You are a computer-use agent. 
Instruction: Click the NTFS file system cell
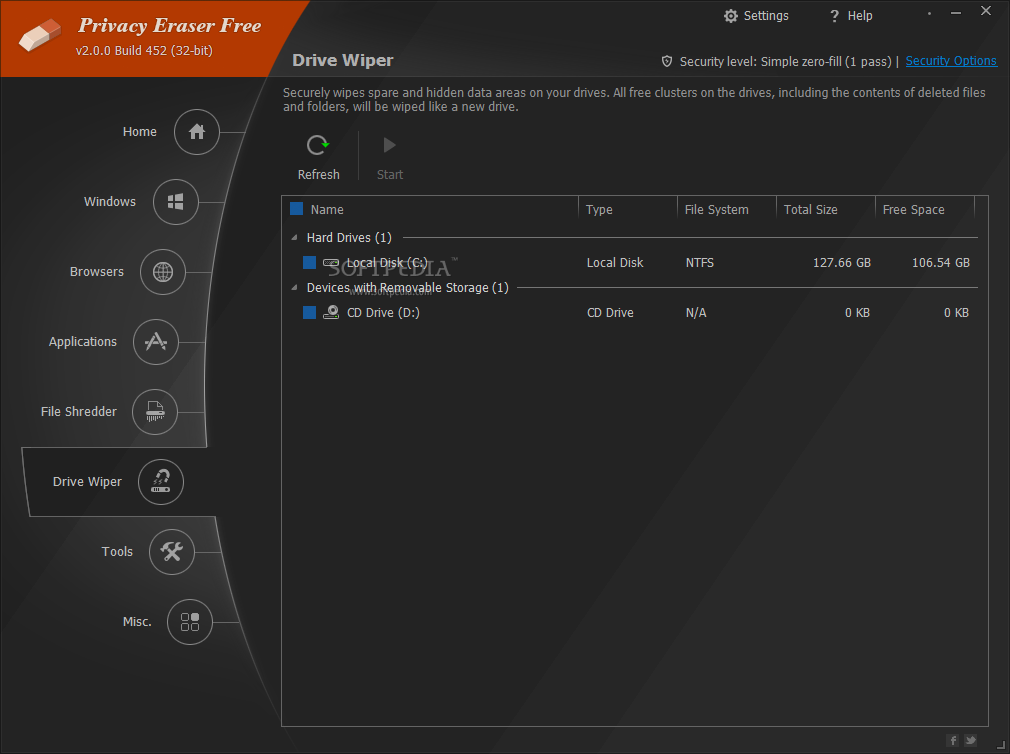point(700,263)
